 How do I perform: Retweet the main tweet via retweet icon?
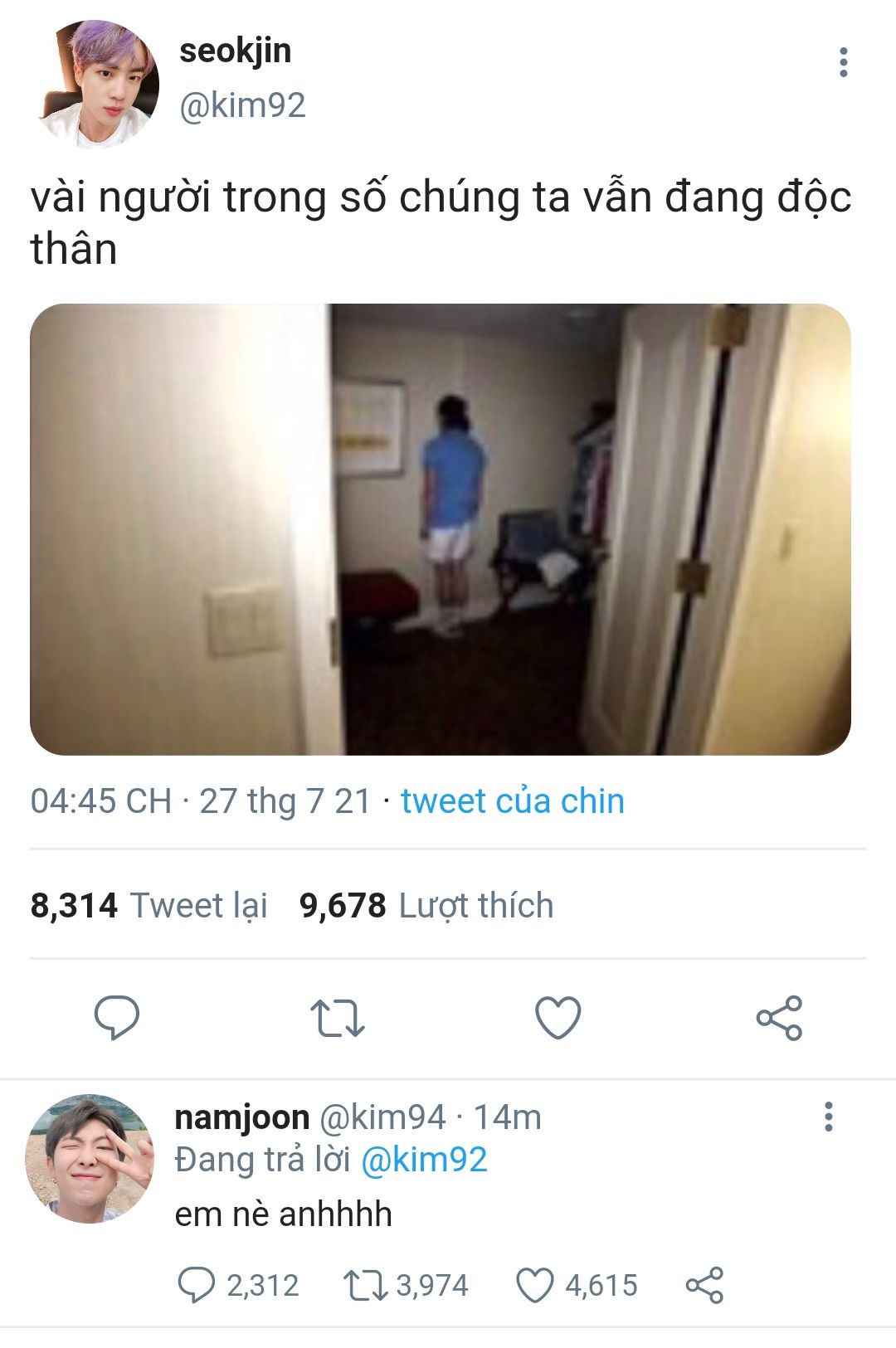coord(337,1019)
